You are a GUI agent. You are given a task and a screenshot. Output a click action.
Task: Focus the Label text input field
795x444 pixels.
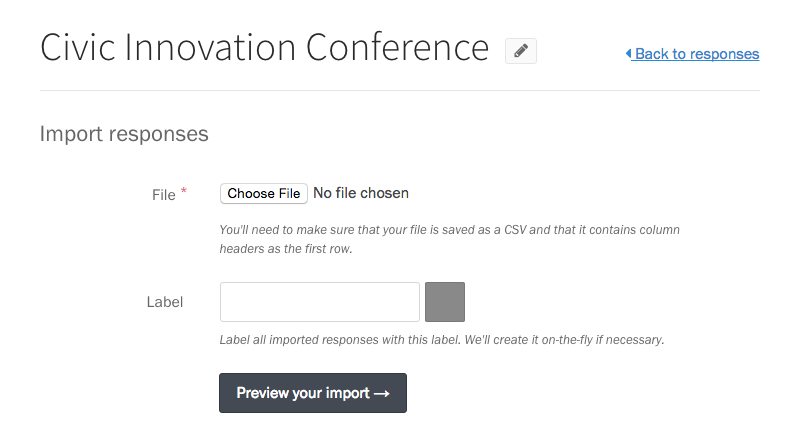click(x=320, y=302)
